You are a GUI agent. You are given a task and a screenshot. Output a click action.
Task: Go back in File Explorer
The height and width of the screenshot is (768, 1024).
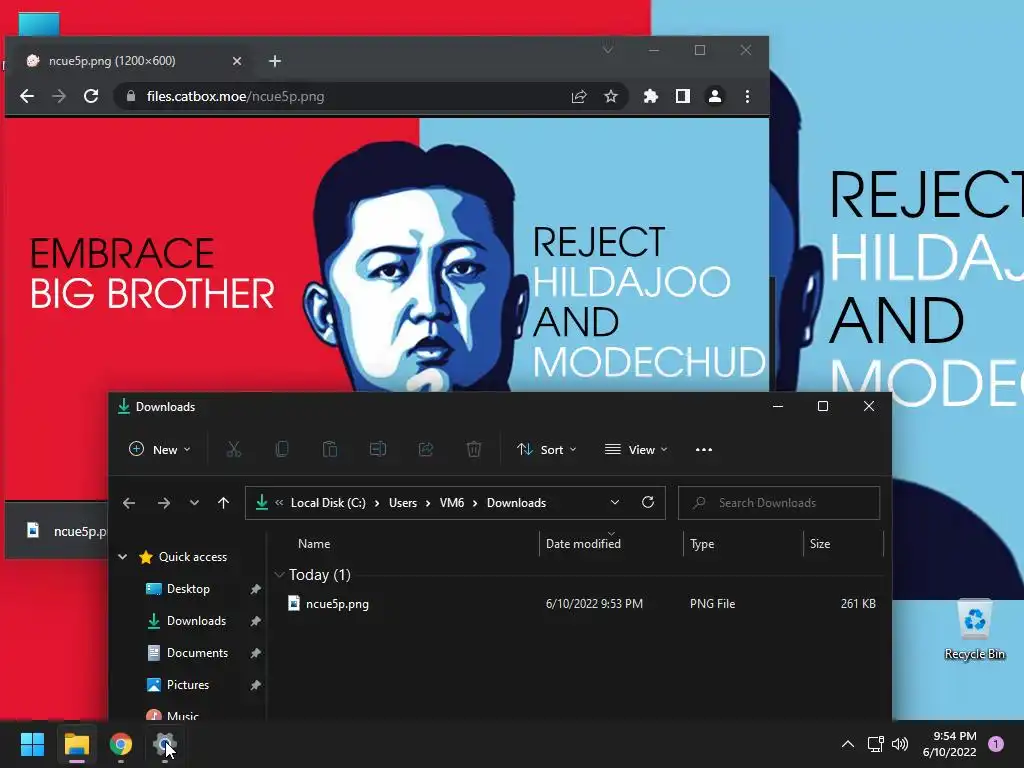pyautogui.click(x=129, y=503)
